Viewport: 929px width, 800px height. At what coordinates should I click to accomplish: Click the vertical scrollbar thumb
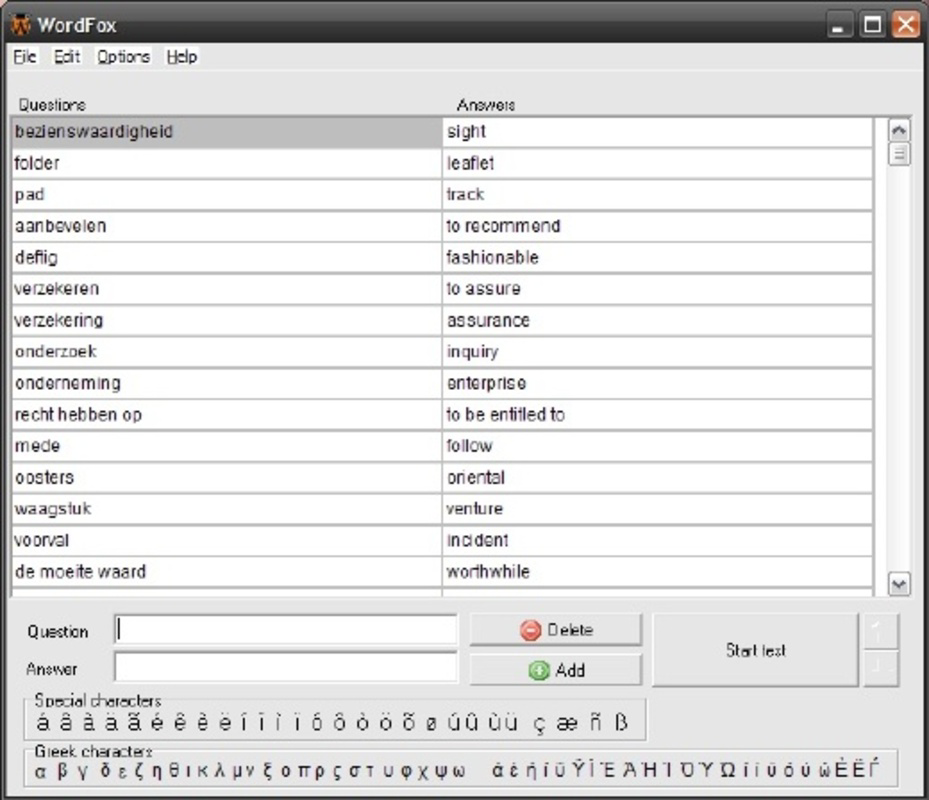899,154
